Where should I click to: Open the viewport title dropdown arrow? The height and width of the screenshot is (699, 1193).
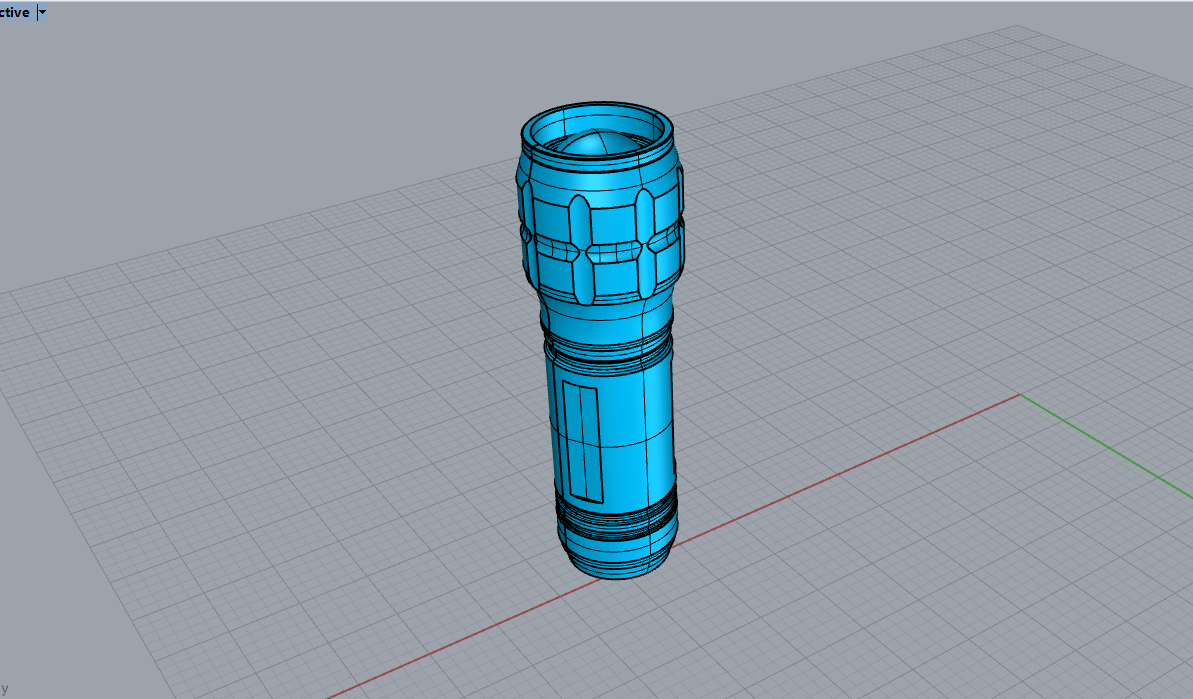coord(43,12)
